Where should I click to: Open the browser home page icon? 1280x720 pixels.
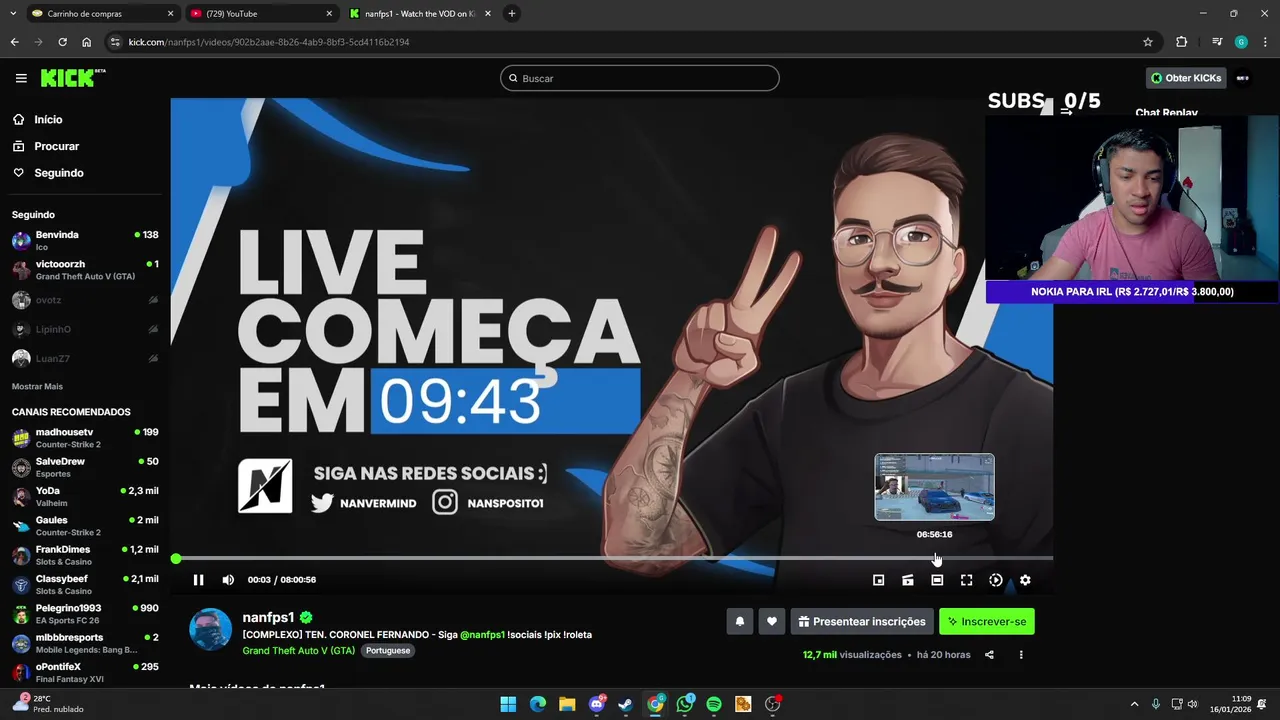pyautogui.click(x=86, y=42)
